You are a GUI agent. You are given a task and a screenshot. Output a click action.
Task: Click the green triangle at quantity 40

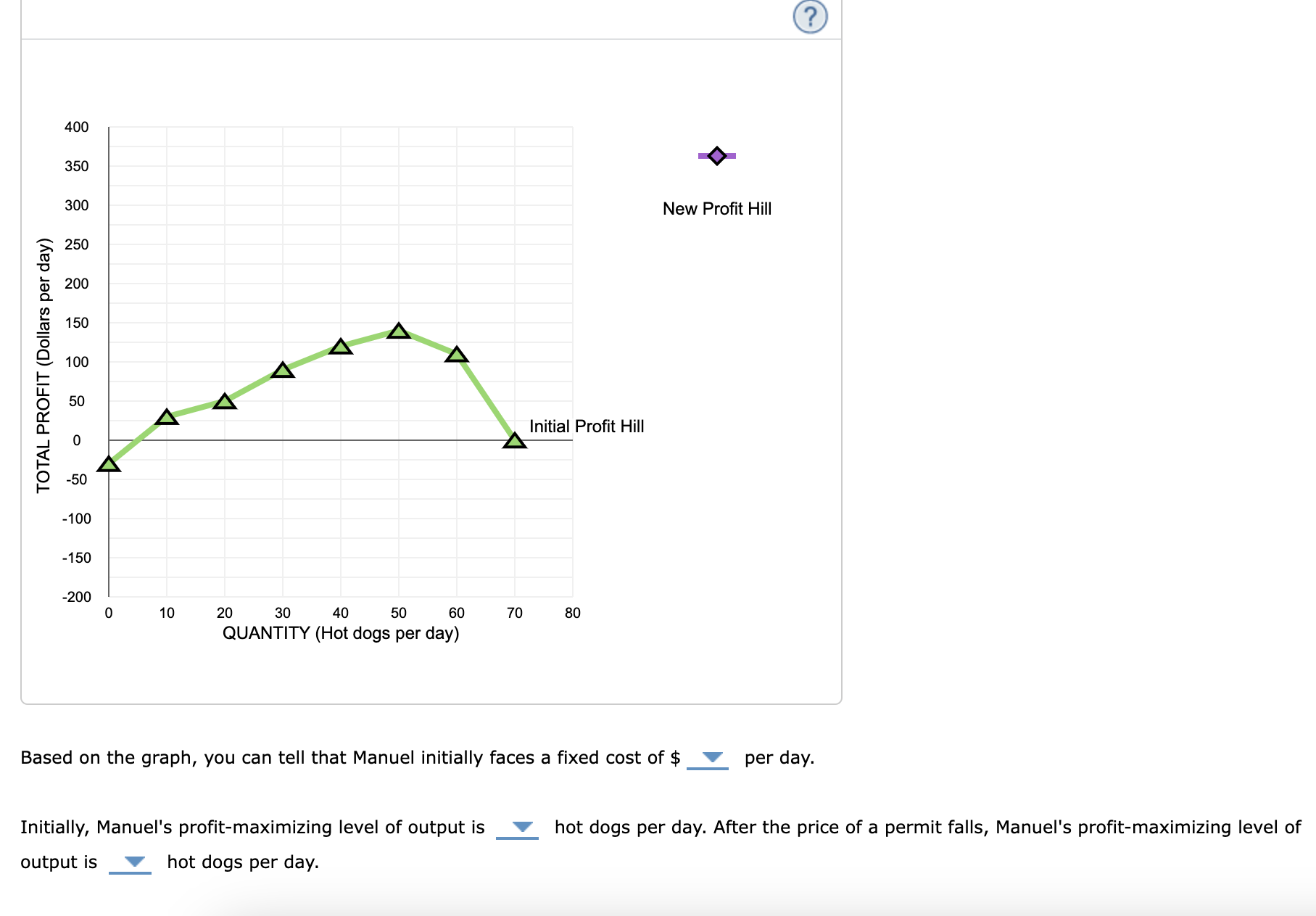[341, 347]
